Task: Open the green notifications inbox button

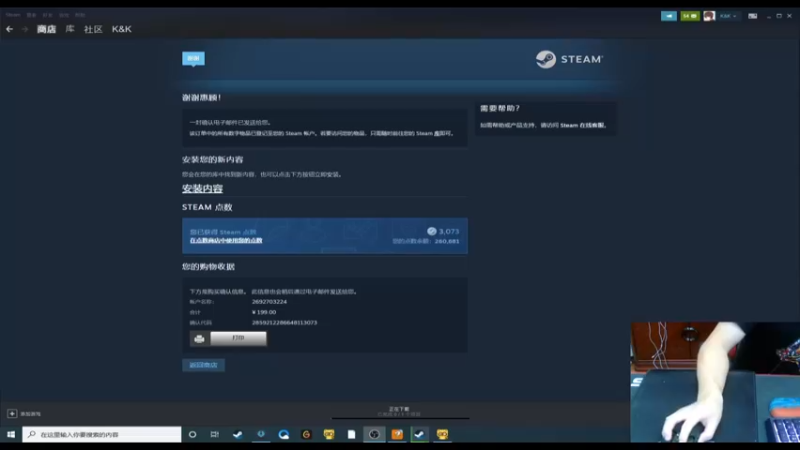Action: point(690,16)
